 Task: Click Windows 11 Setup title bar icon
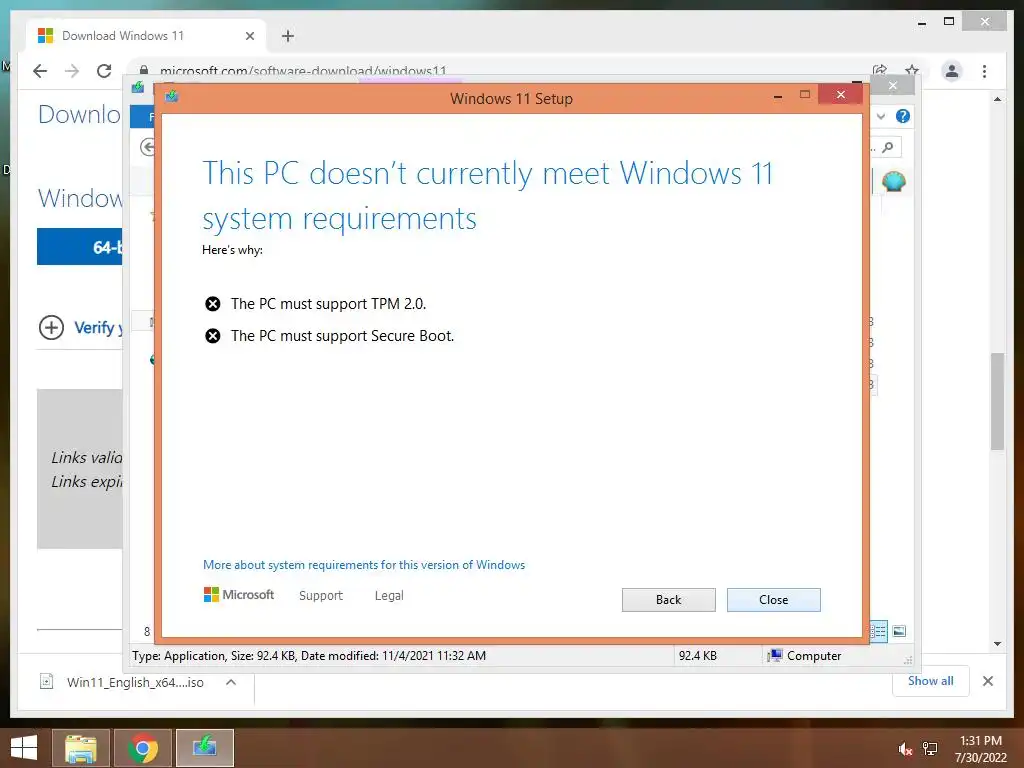[x=172, y=97]
